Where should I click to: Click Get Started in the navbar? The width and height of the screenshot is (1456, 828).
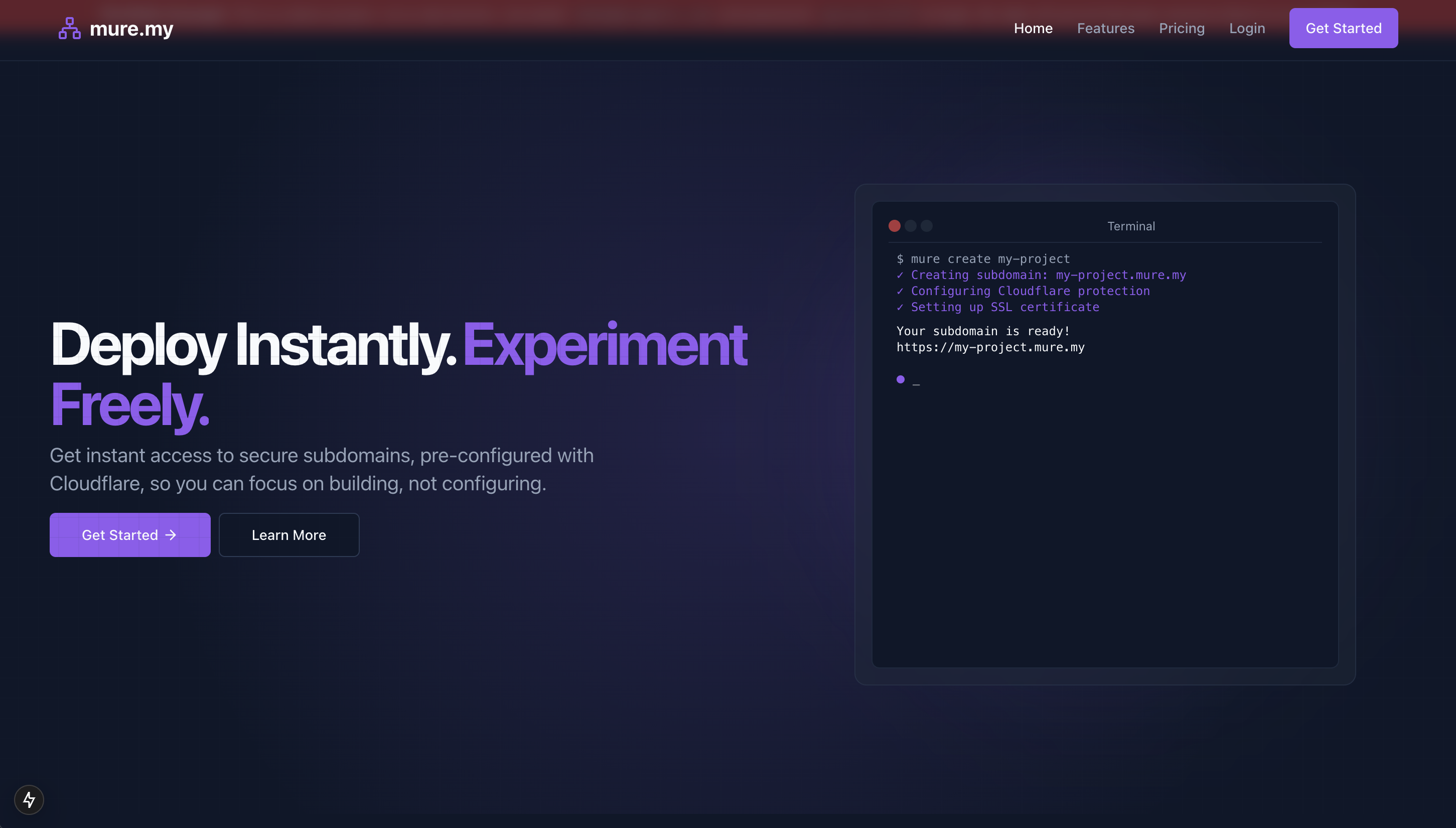point(1343,27)
